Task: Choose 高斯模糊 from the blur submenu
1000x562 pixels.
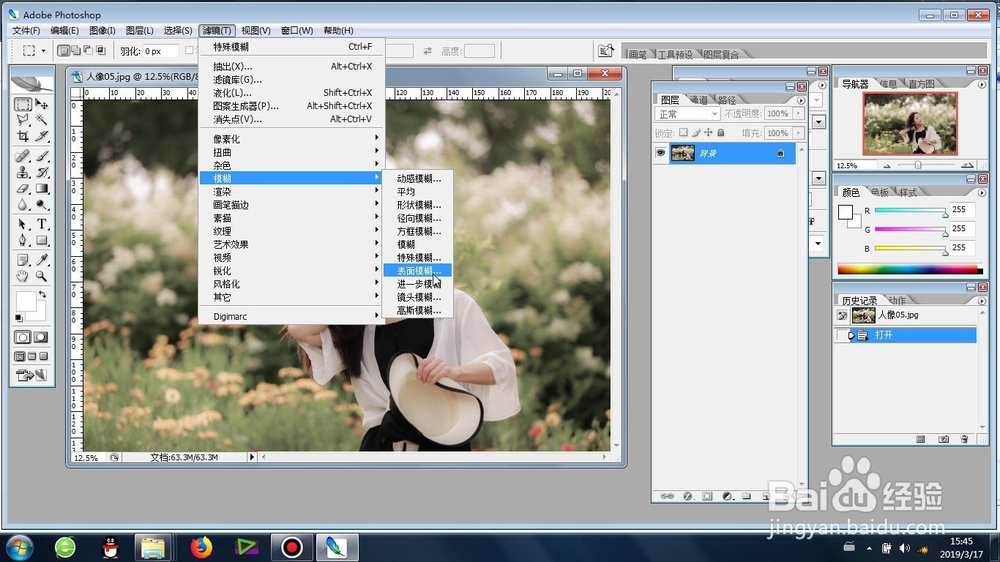Action: pyautogui.click(x=418, y=310)
